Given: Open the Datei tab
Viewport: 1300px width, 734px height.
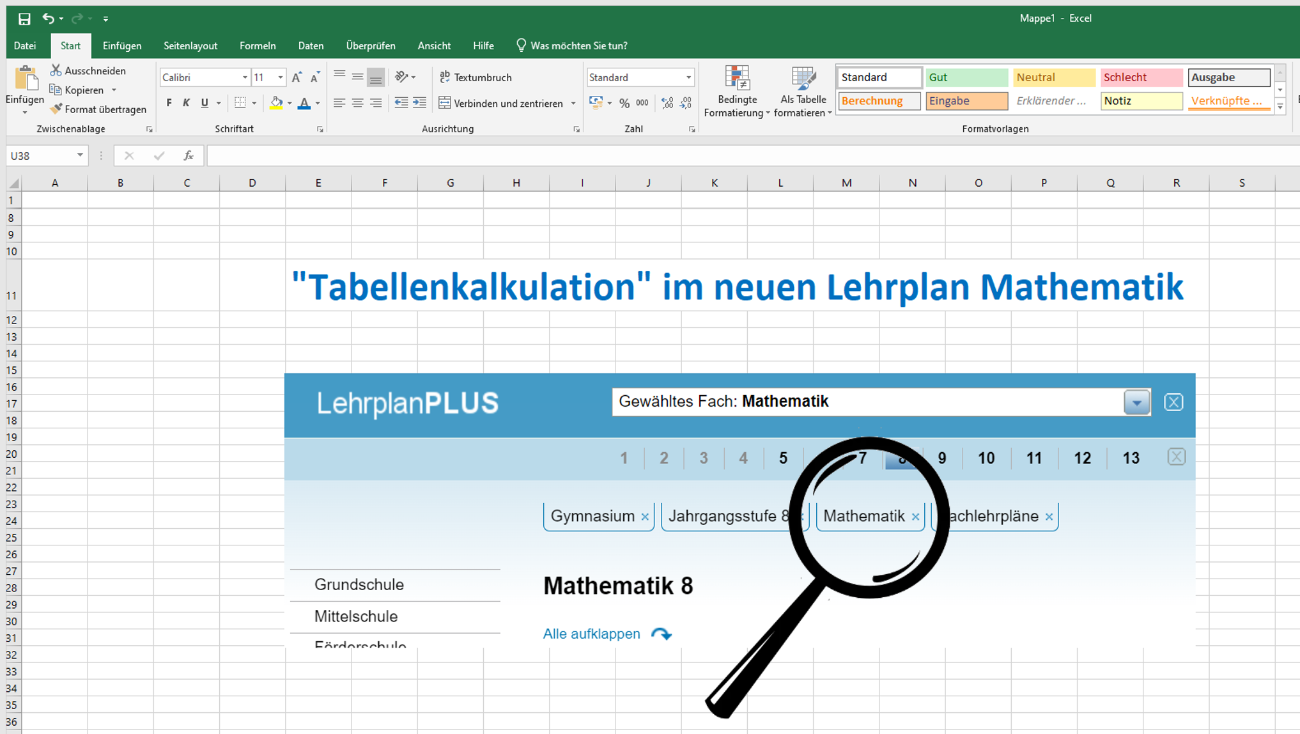Looking at the screenshot, I should [25, 46].
